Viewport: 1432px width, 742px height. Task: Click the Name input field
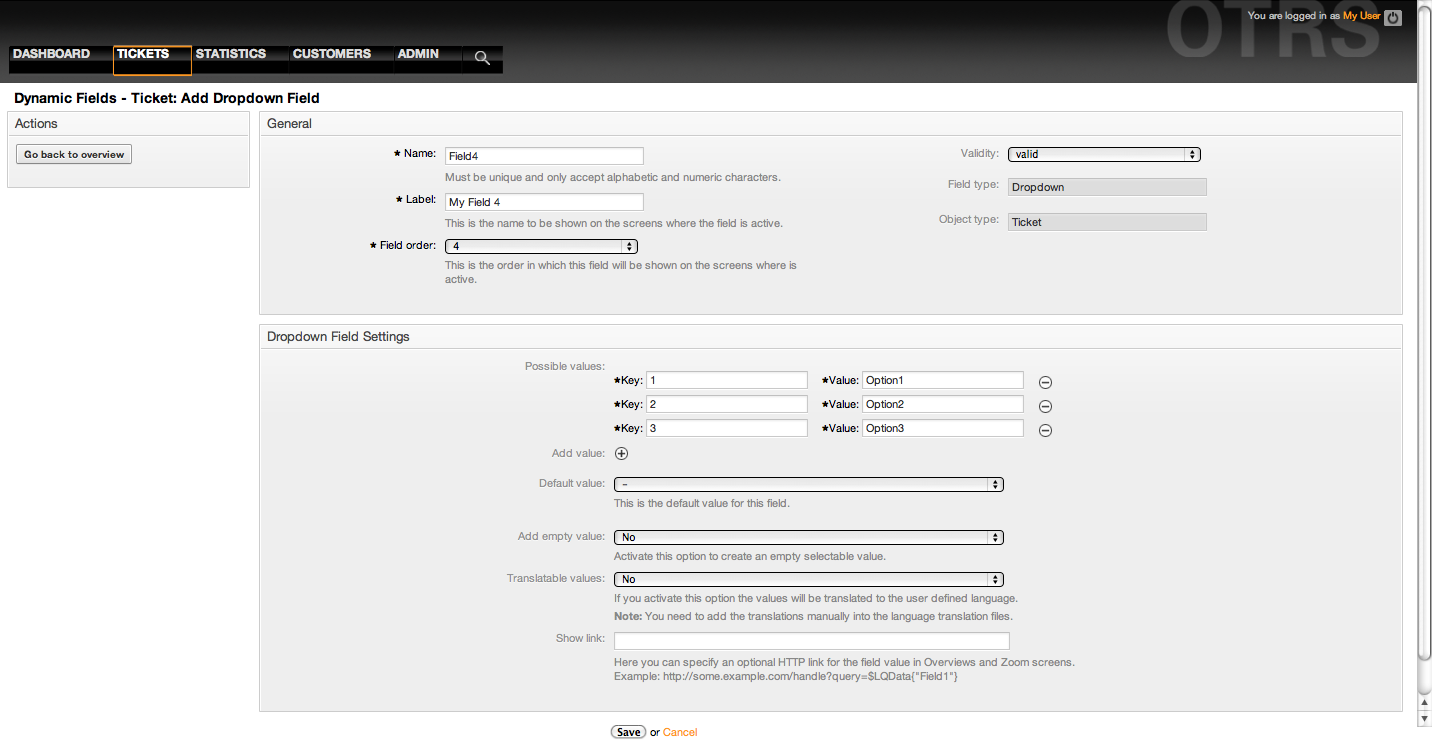pos(544,156)
